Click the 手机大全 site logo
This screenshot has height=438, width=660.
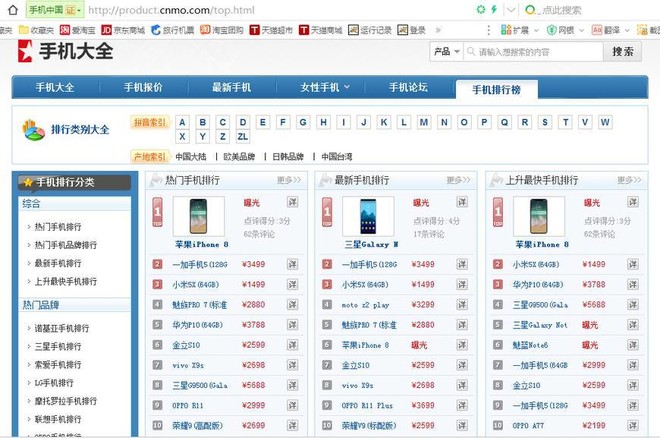point(65,51)
